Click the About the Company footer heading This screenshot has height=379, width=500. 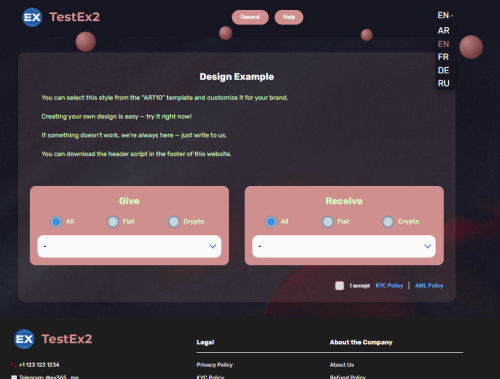click(x=361, y=342)
